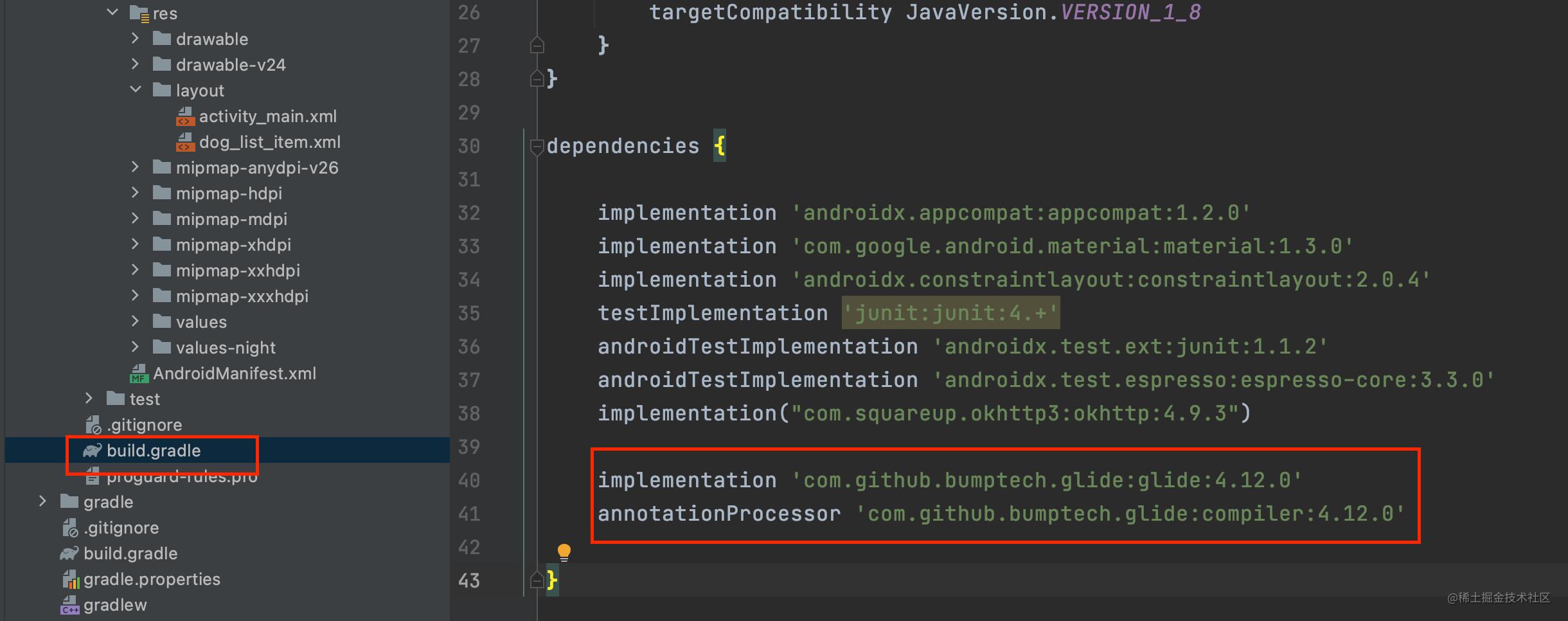Click the 'testImplementation' keyword
This screenshot has height=621, width=1568.
[x=713, y=313]
